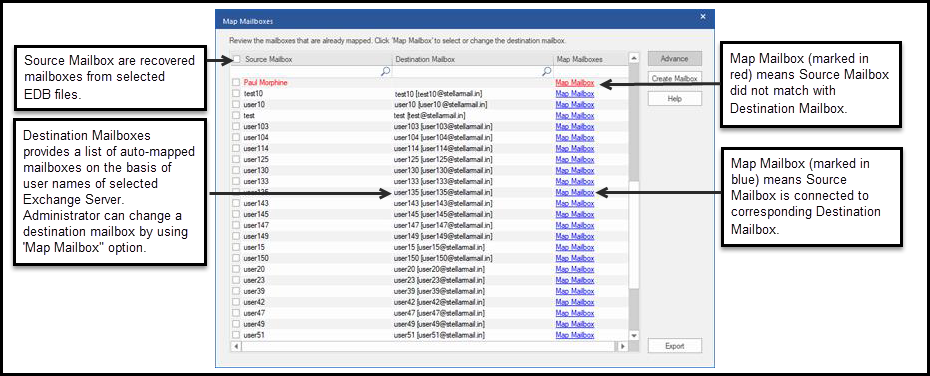
Task: Check the Paul Morphine mailbox checkbox
Action: pyautogui.click(x=236, y=82)
